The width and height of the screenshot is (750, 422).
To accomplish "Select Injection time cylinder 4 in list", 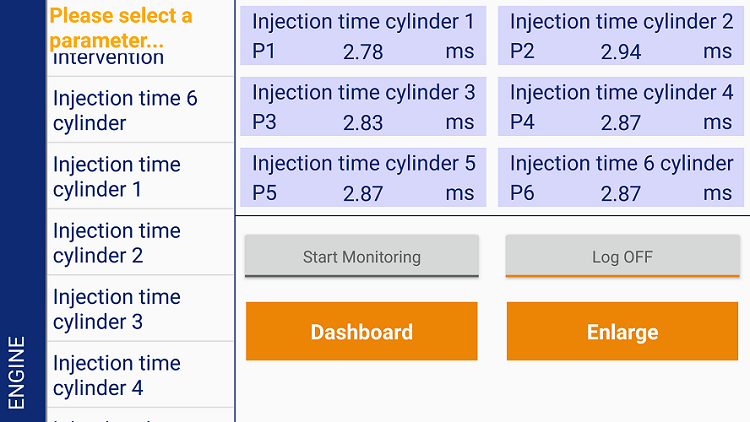I will pyautogui.click(x=140, y=374).
